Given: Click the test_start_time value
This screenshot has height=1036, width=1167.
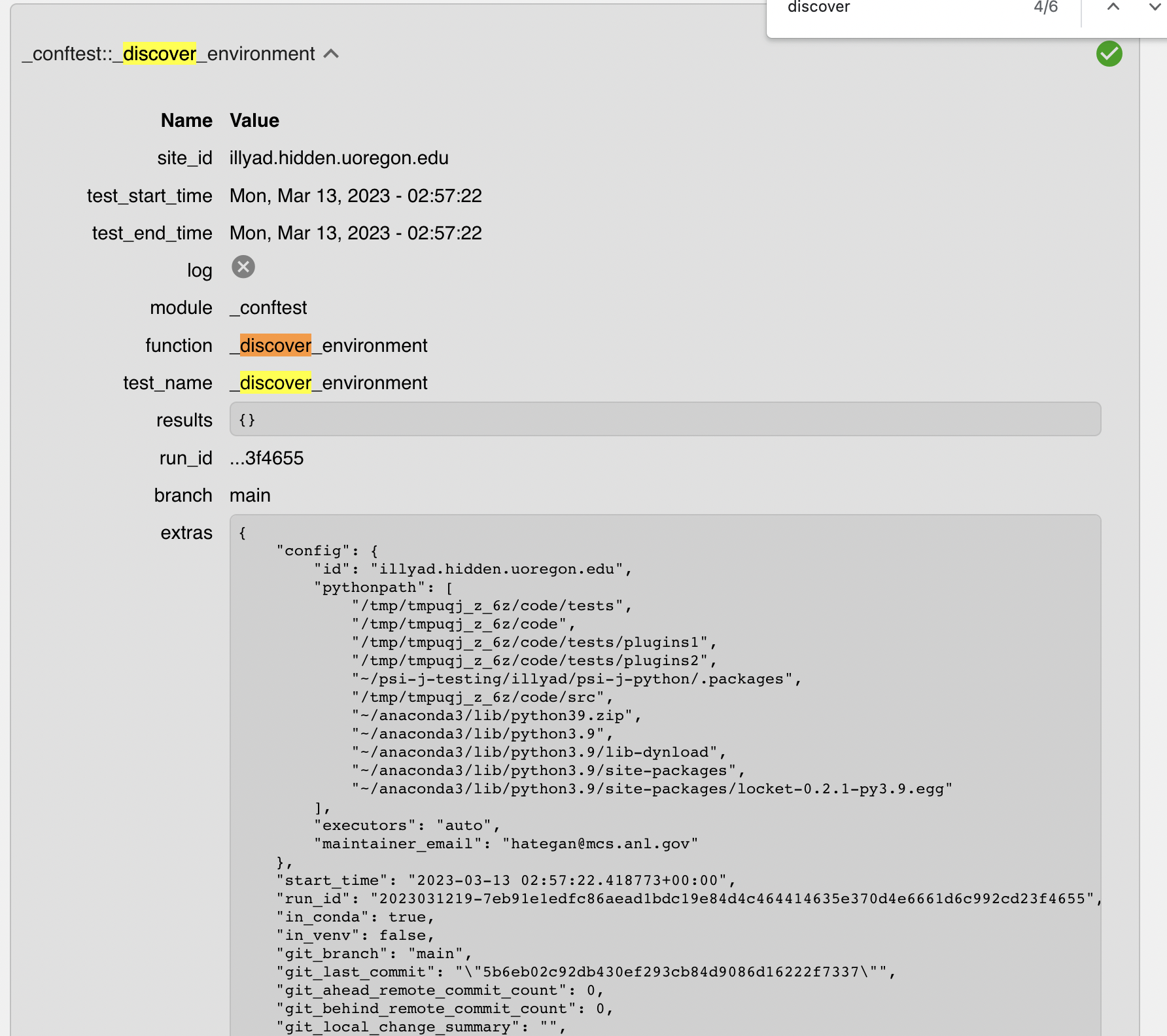Looking at the screenshot, I should [356, 196].
